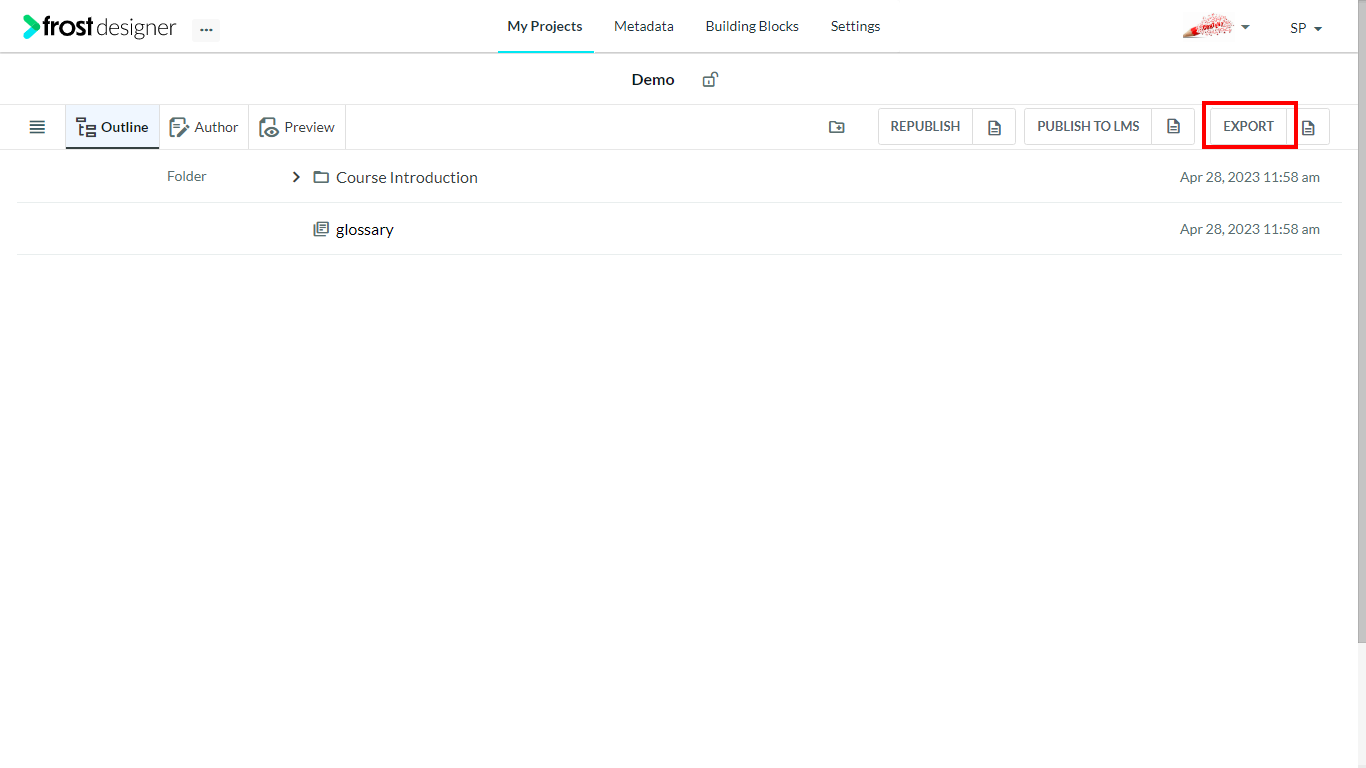Image resolution: width=1366 pixels, height=768 pixels.
Task: Click the Demo project title
Action: point(653,79)
